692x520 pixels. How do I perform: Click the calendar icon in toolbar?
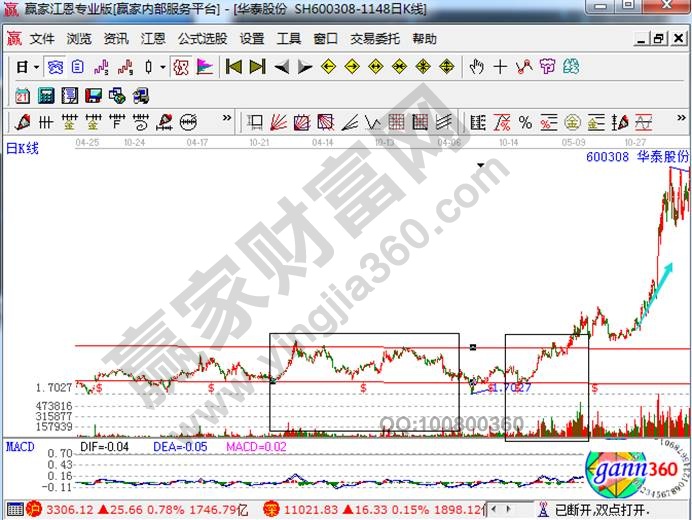click(22, 96)
